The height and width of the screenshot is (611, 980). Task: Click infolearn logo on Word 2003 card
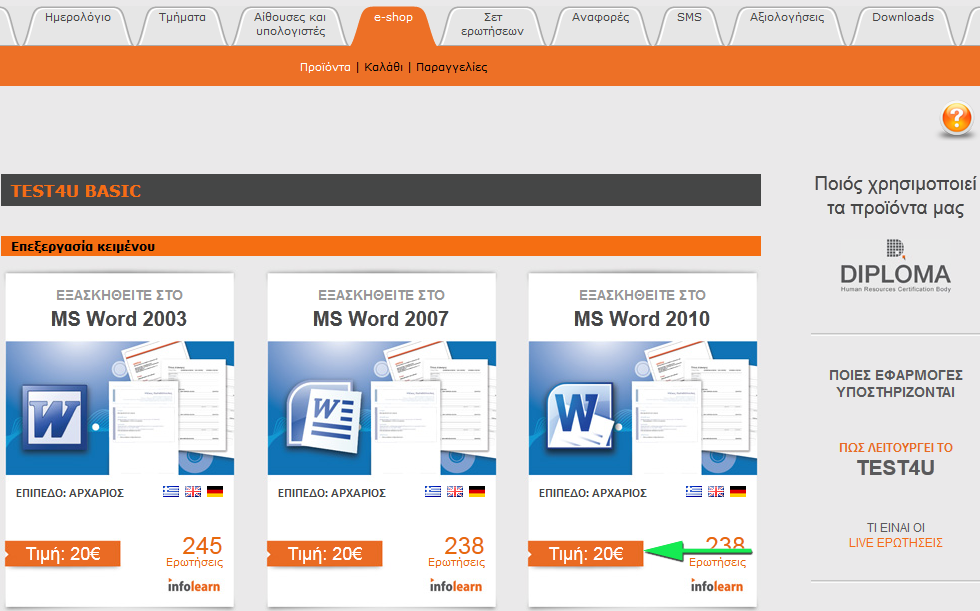(x=194, y=585)
